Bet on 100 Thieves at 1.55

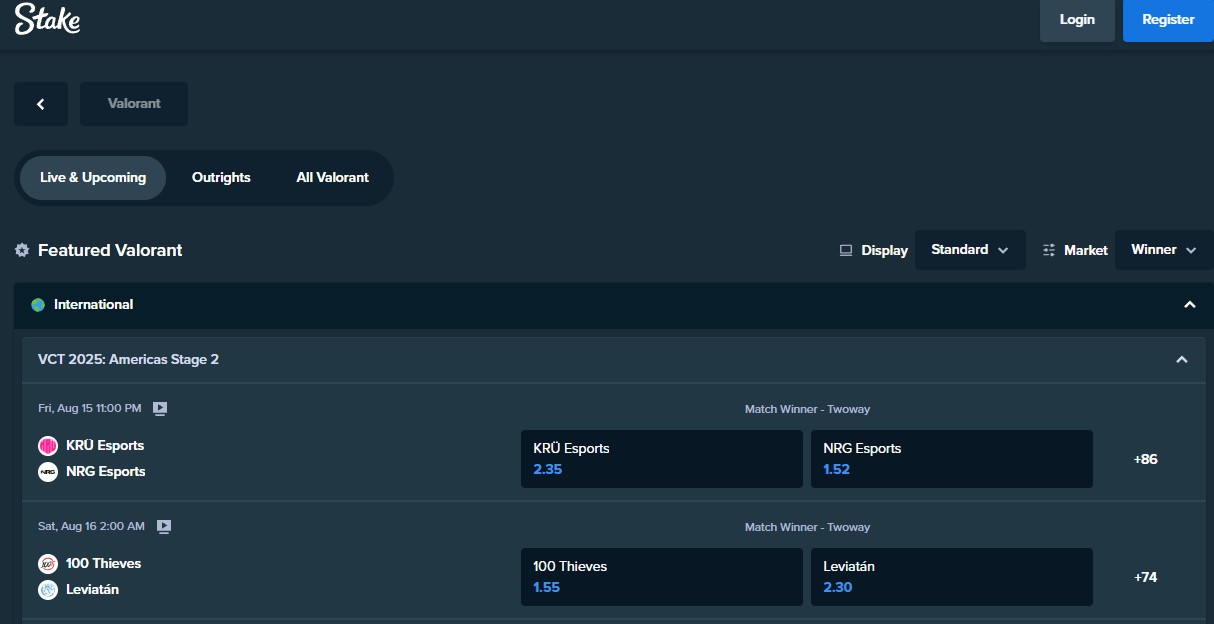click(x=662, y=577)
